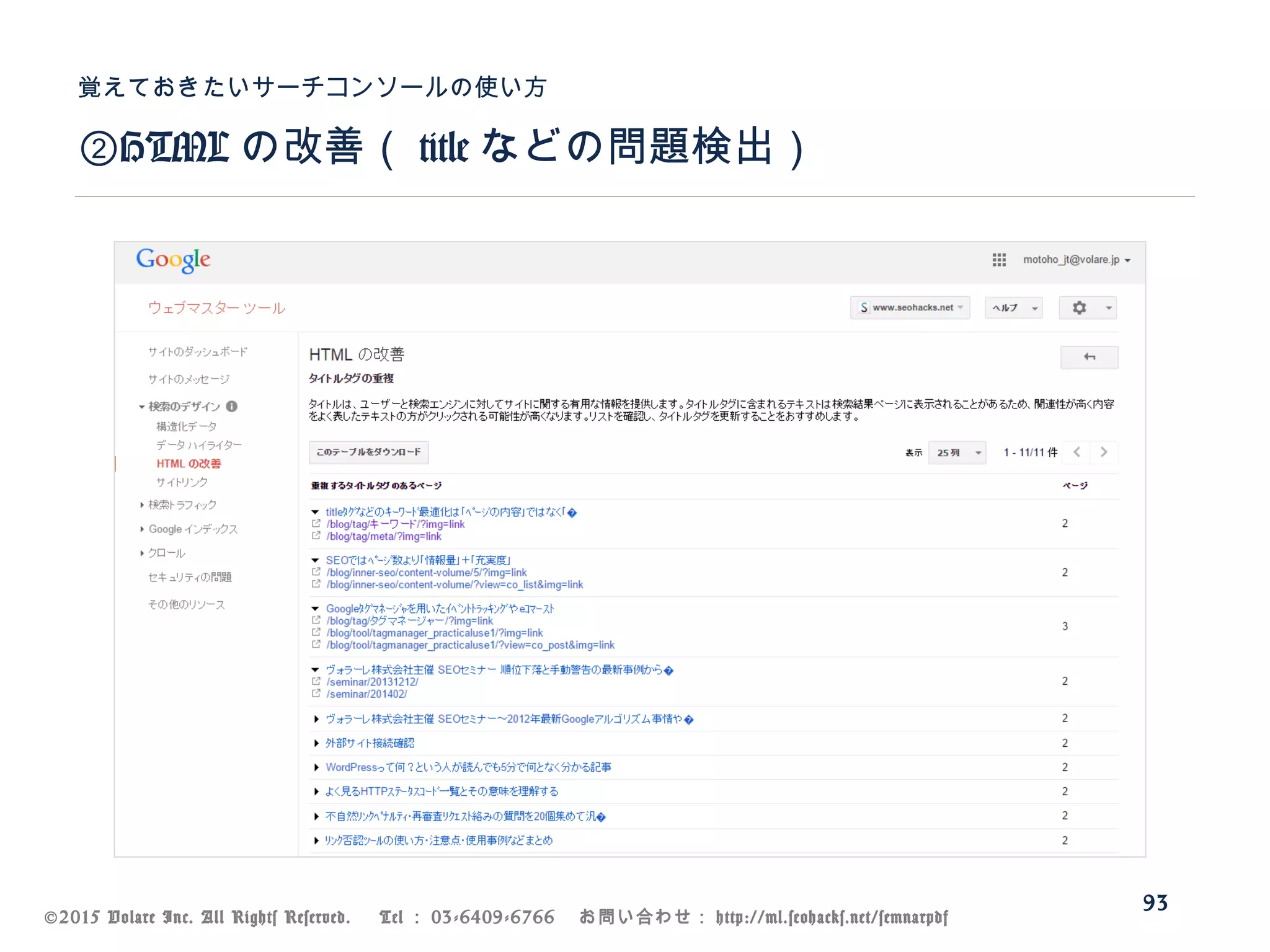
Task: Expand the 不自然リンクペナルティ row
Action: pos(316,816)
